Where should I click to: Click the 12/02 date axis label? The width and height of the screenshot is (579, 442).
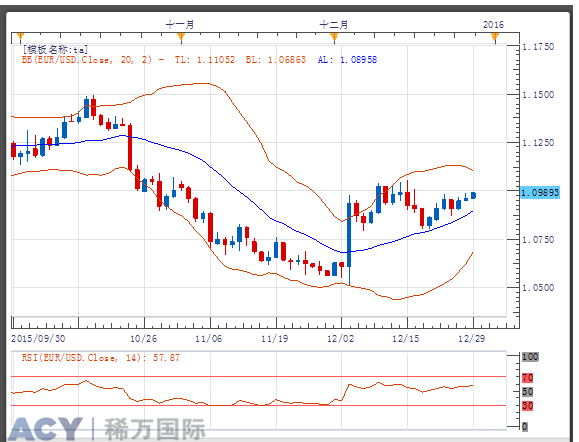click(340, 339)
